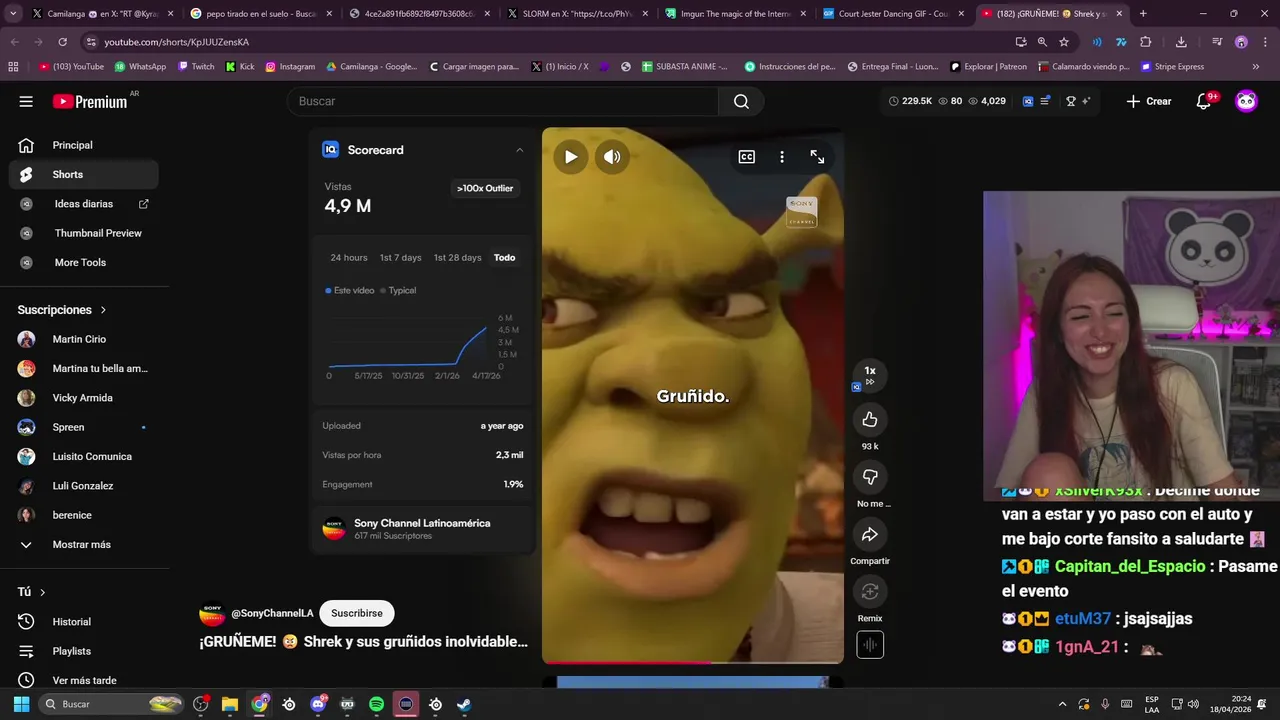This screenshot has height=720, width=1280.
Task: Toggle closed captions on the short
Action: [x=747, y=157]
